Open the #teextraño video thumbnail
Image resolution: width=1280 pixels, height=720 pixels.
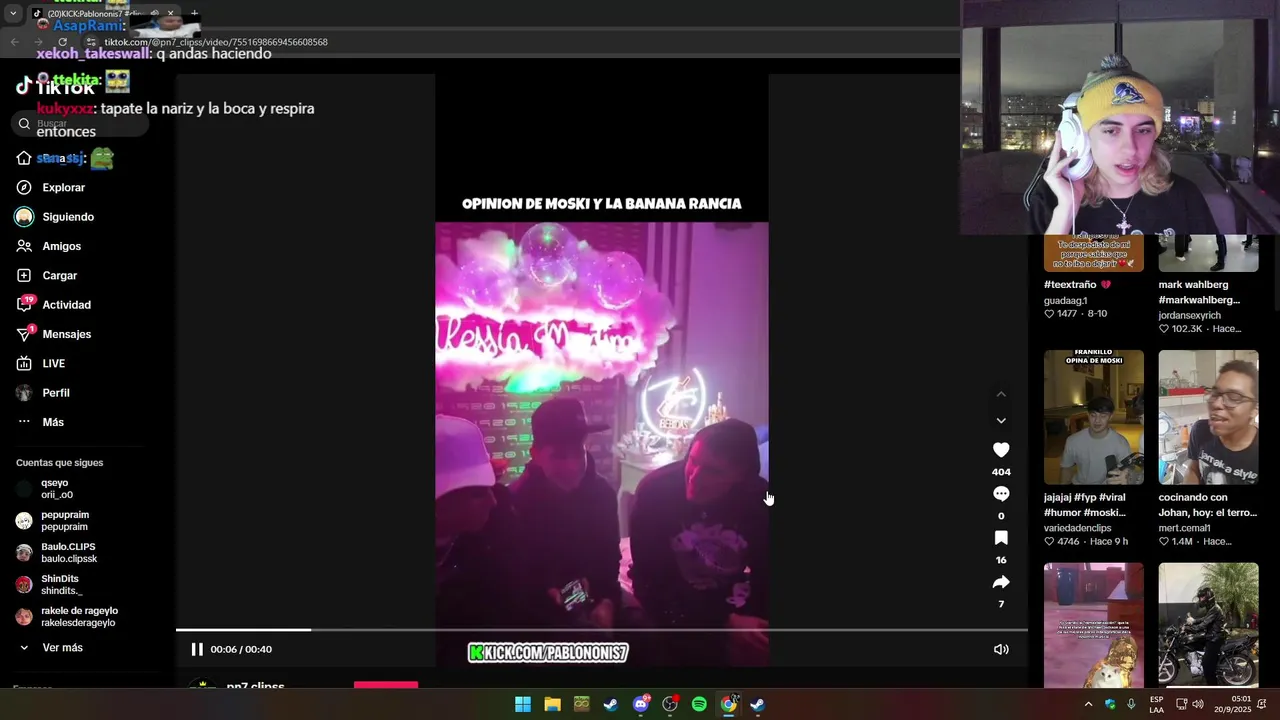point(1093,253)
